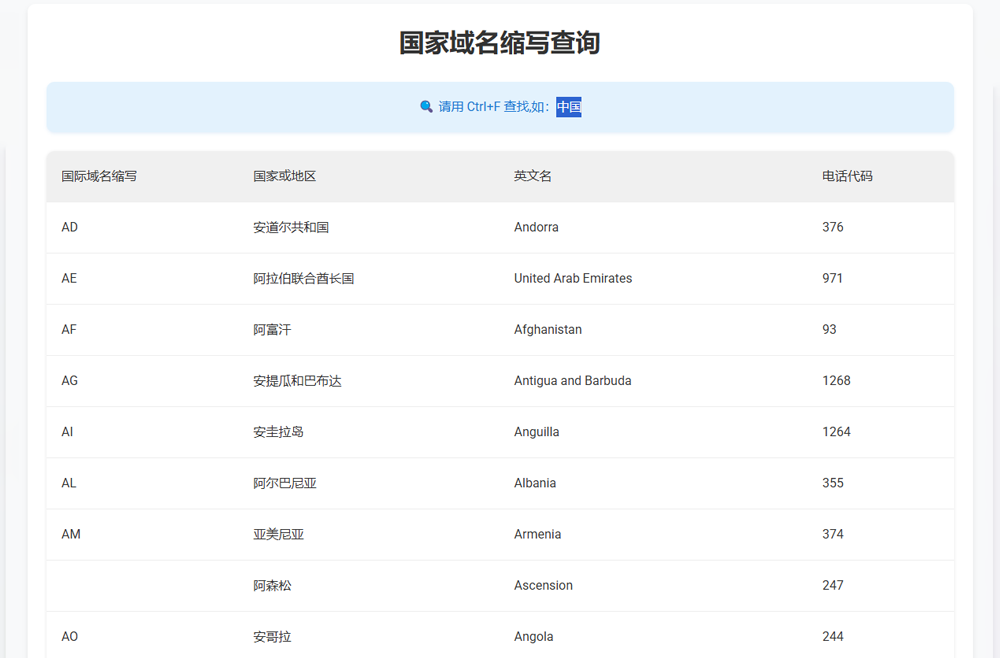Viewport: 1000px width, 658px height.
Task: Click the 阿富汗 cell
Action: click(x=272, y=330)
